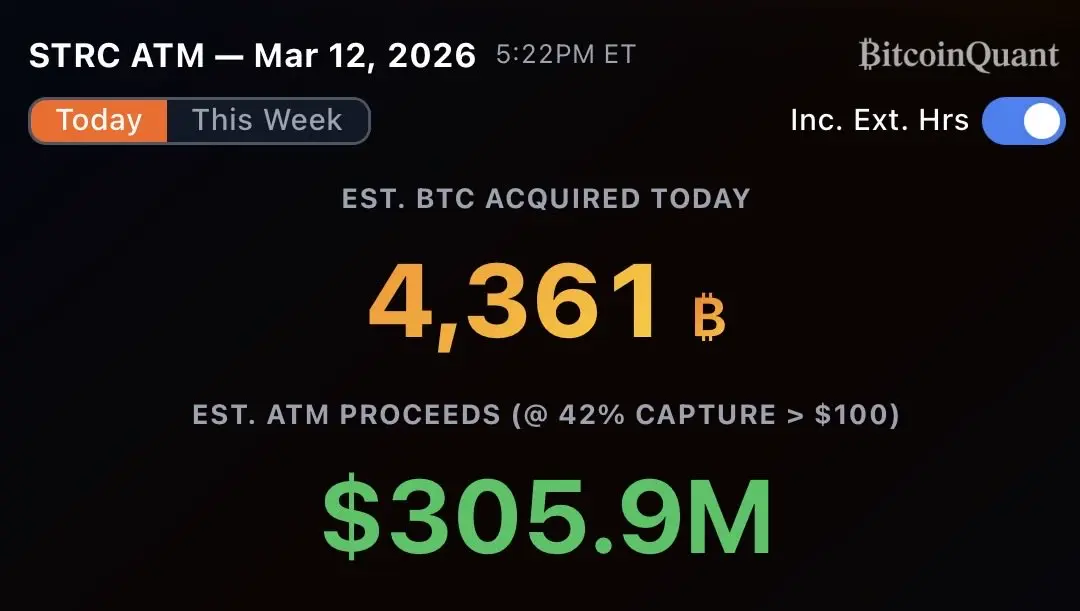
Task: Click the BitcoinQuant logo
Action: coord(958,55)
